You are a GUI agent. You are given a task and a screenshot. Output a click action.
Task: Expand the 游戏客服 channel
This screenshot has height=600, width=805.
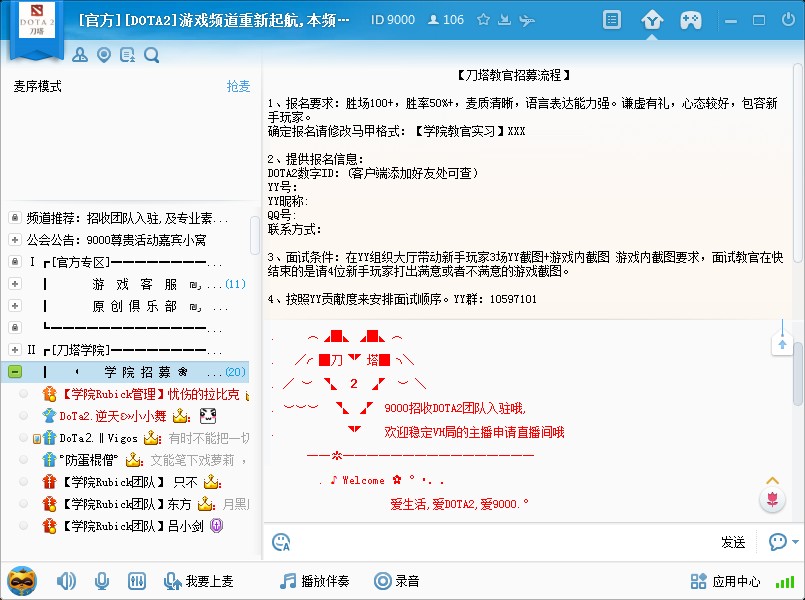pos(15,283)
